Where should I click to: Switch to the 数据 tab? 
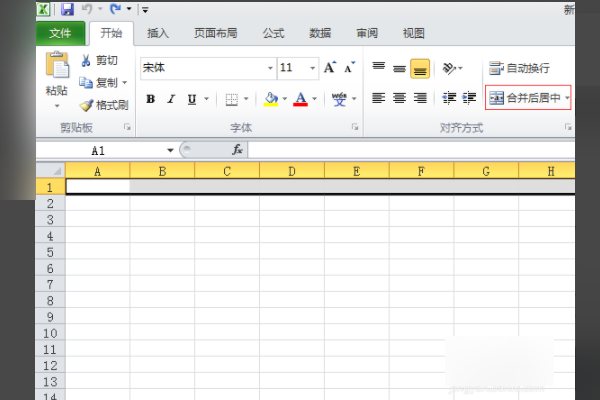(320, 33)
